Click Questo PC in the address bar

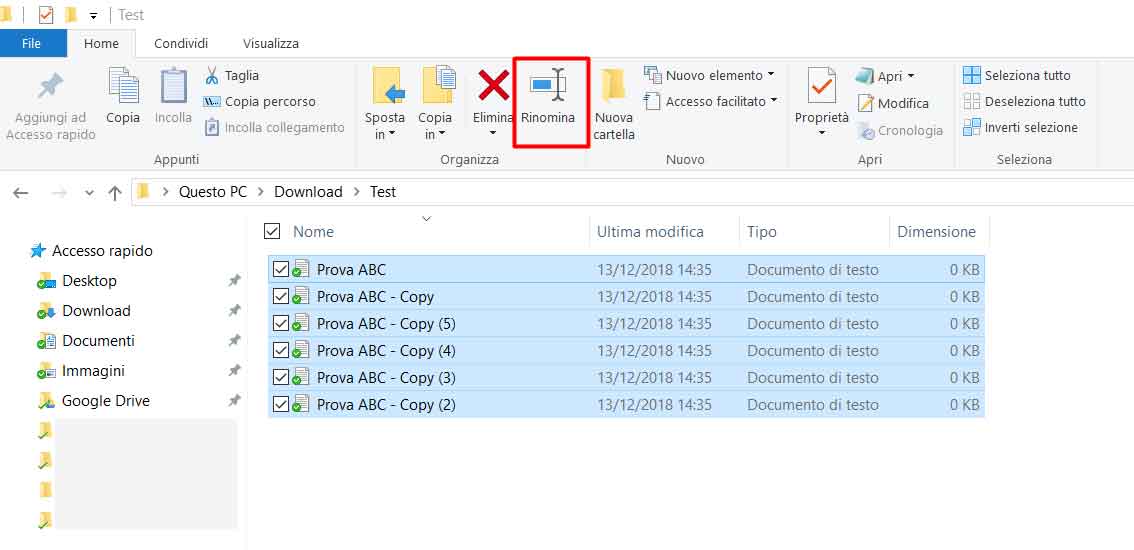tap(213, 192)
